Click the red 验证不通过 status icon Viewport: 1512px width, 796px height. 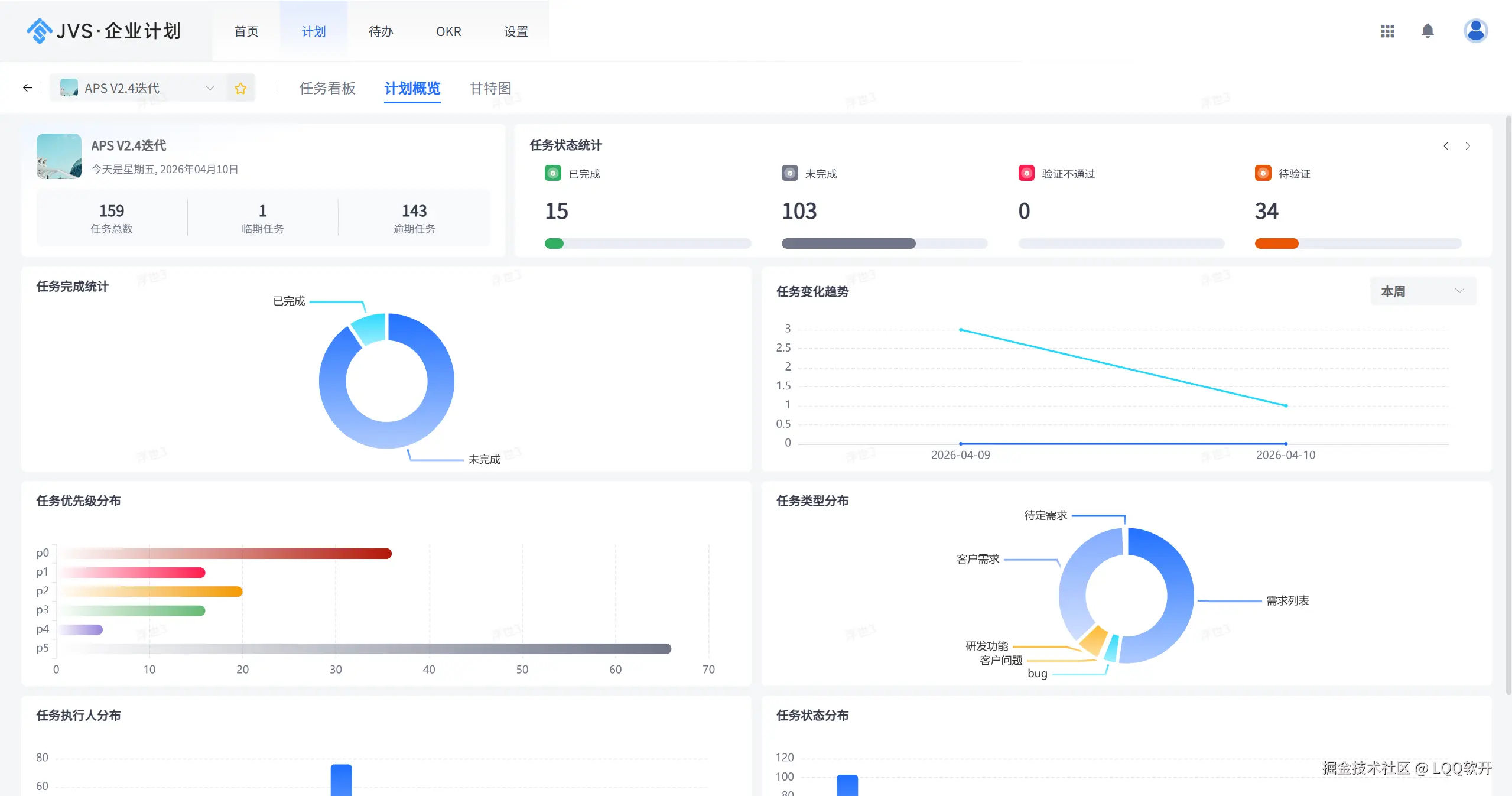point(1026,173)
